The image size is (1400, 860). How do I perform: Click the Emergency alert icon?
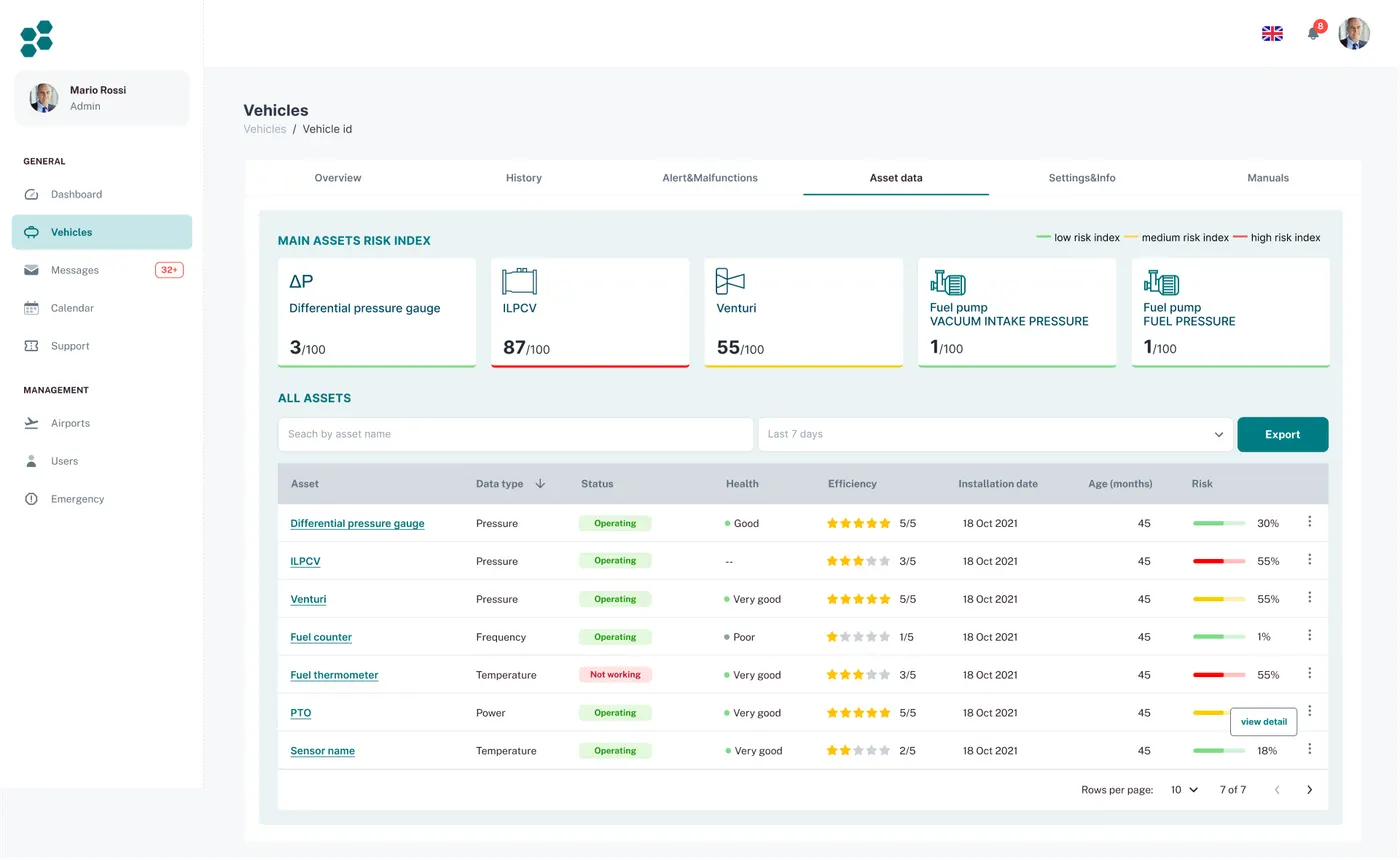31,499
